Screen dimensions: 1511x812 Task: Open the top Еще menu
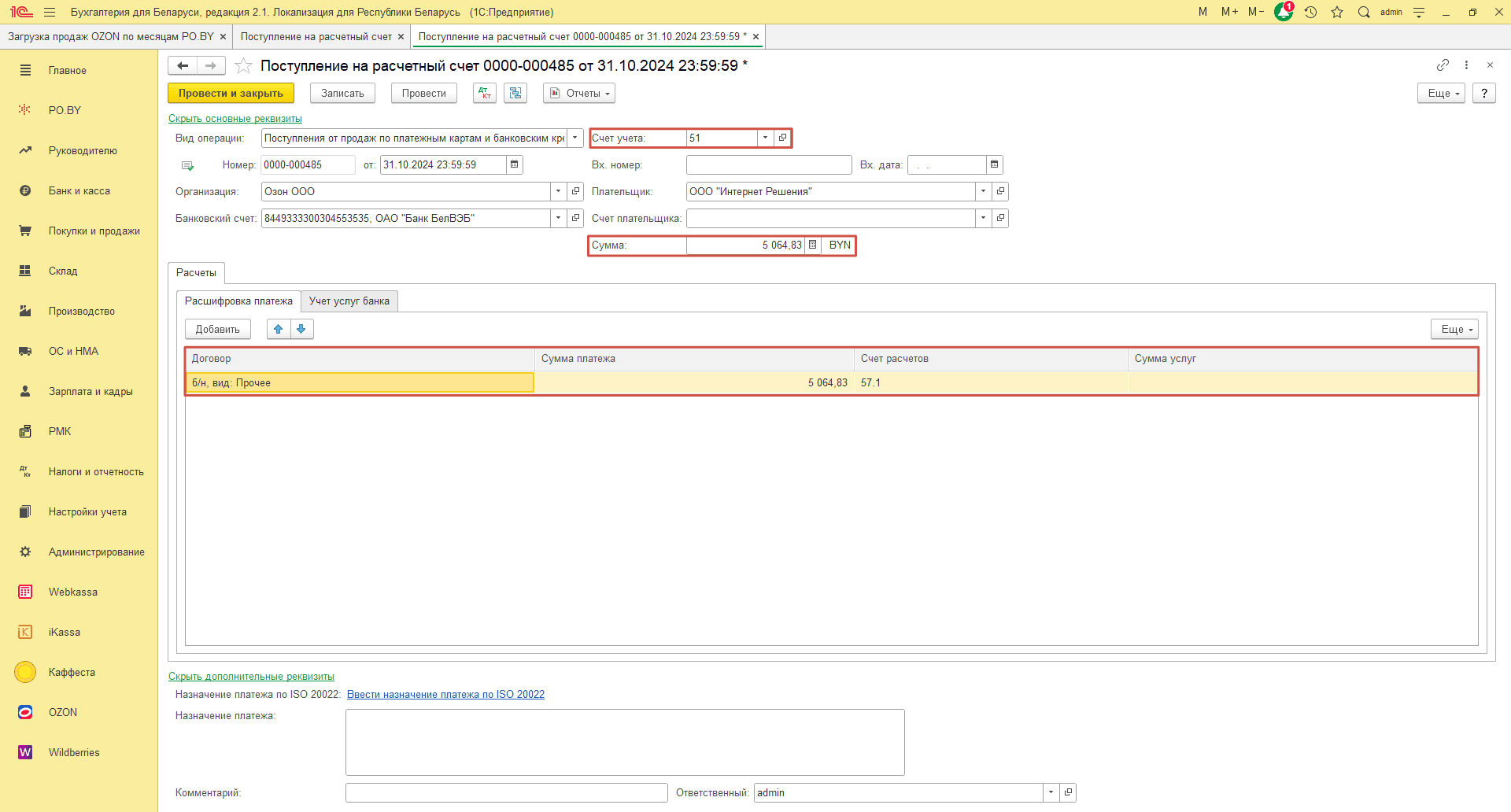coord(1441,93)
